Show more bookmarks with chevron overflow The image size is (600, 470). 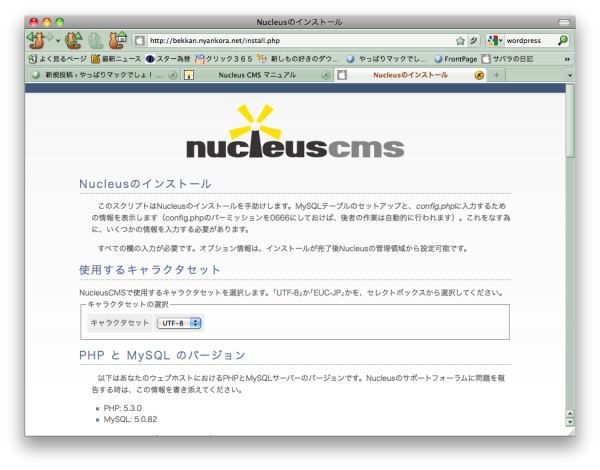click(x=567, y=59)
